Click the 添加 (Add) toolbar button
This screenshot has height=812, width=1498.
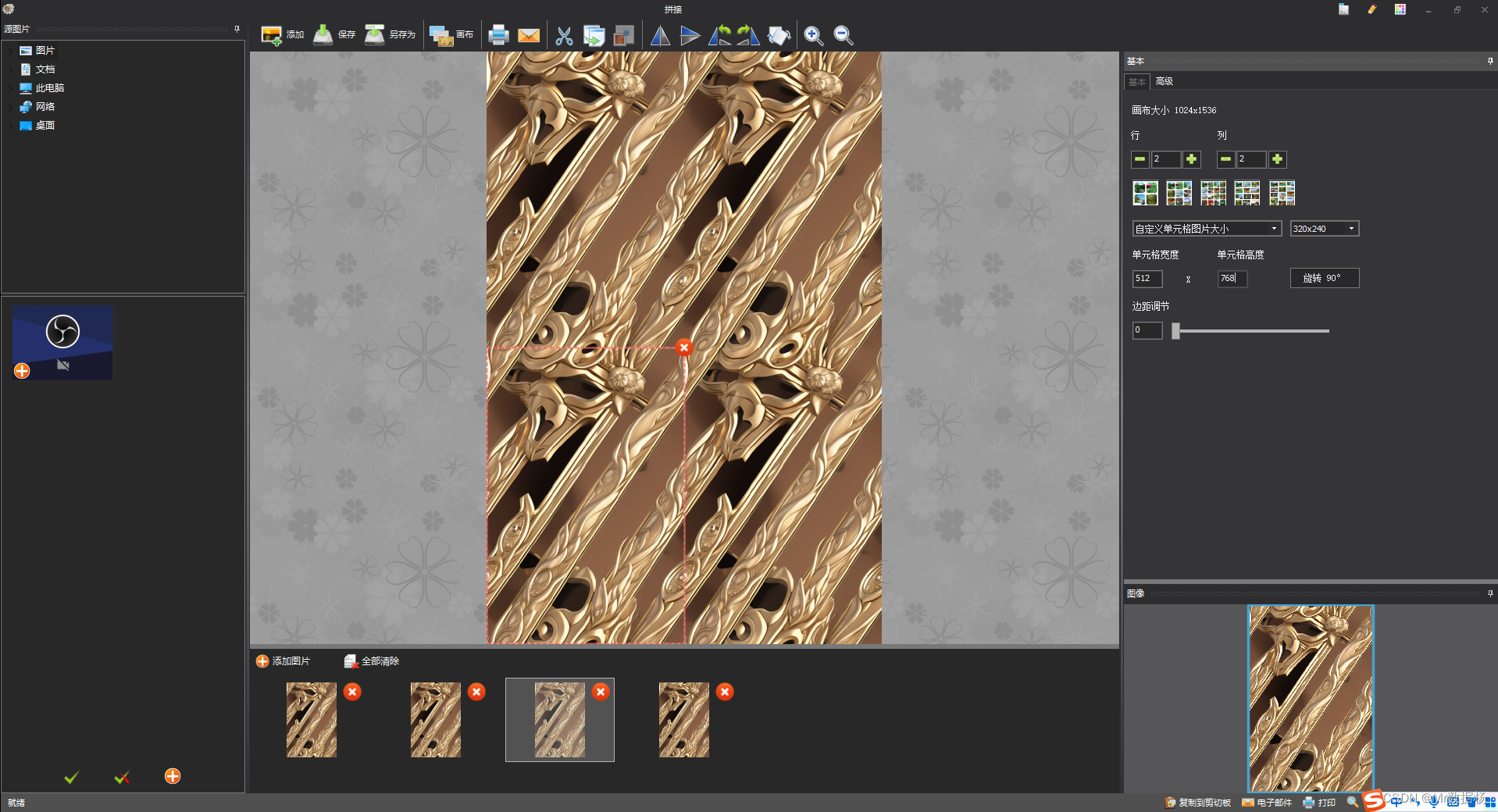282,35
